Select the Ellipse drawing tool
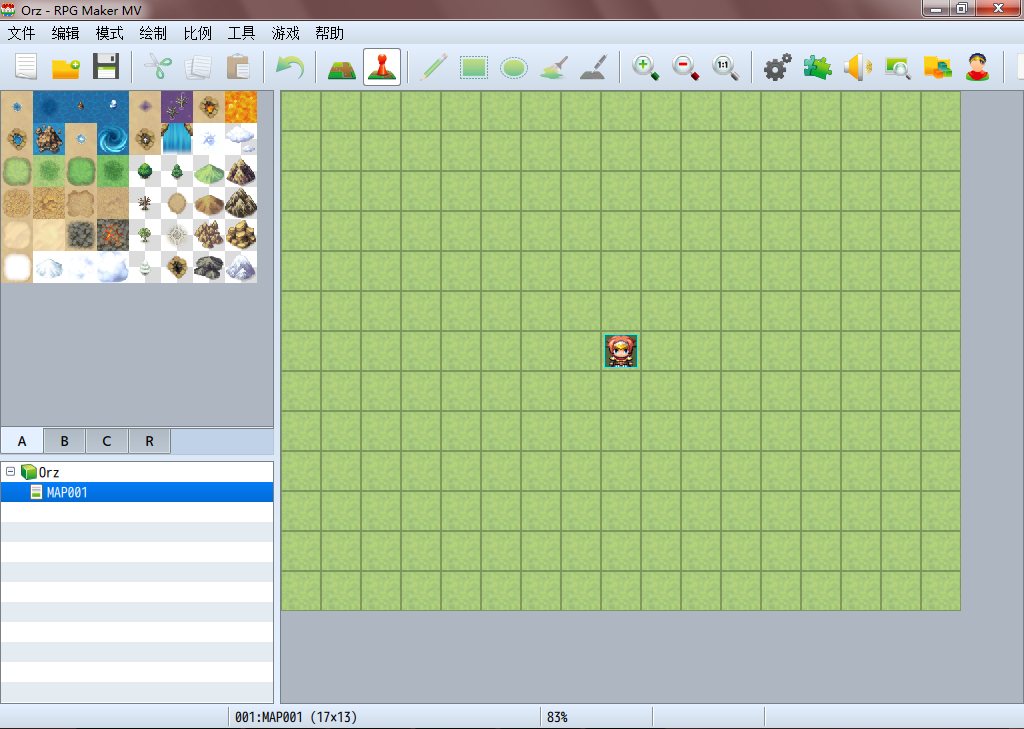The width and height of the screenshot is (1024, 729). [x=514, y=67]
